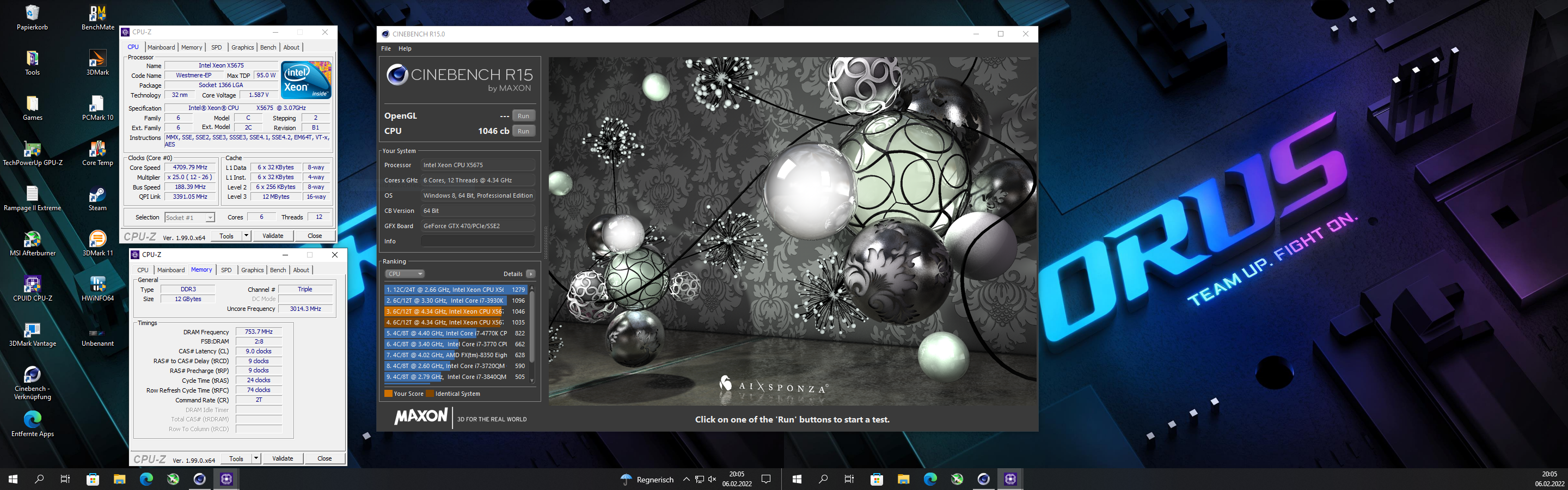Screen dimensions: 1568x490
Task: Click the Cinebench Info input field
Action: click(478, 241)
